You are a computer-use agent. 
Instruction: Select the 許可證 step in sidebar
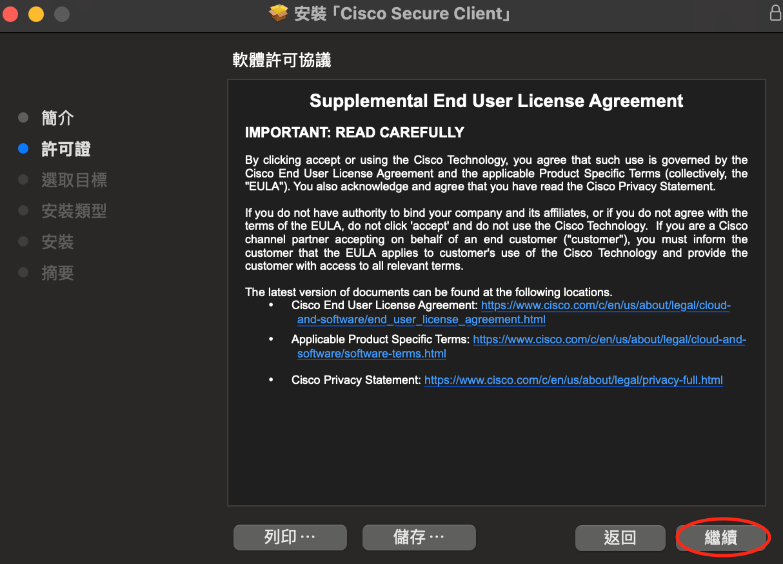(x=66, y=149)
